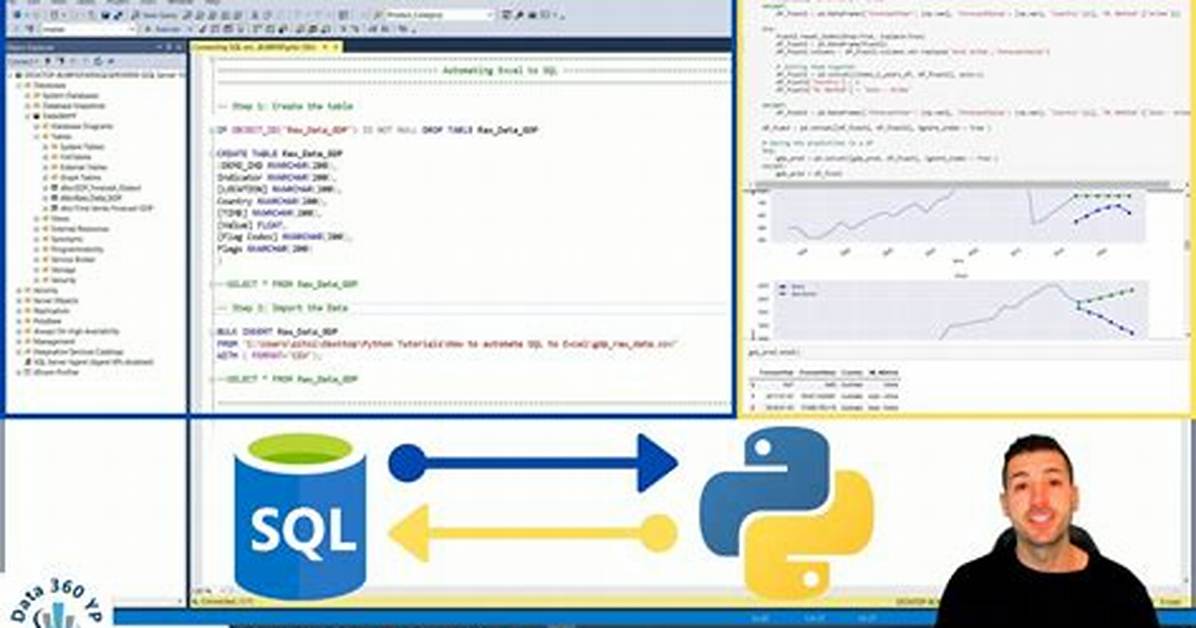Collapse the Tables node

[x=37, y=137]
